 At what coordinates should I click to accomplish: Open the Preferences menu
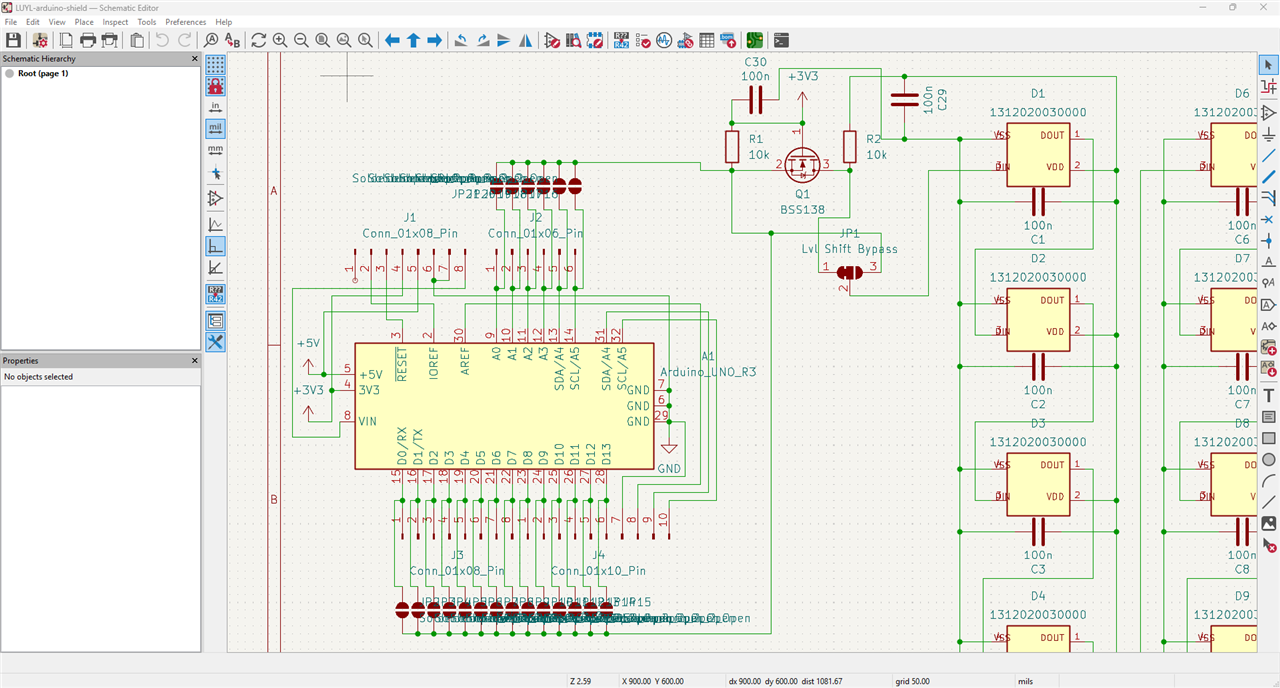point(185,21)
